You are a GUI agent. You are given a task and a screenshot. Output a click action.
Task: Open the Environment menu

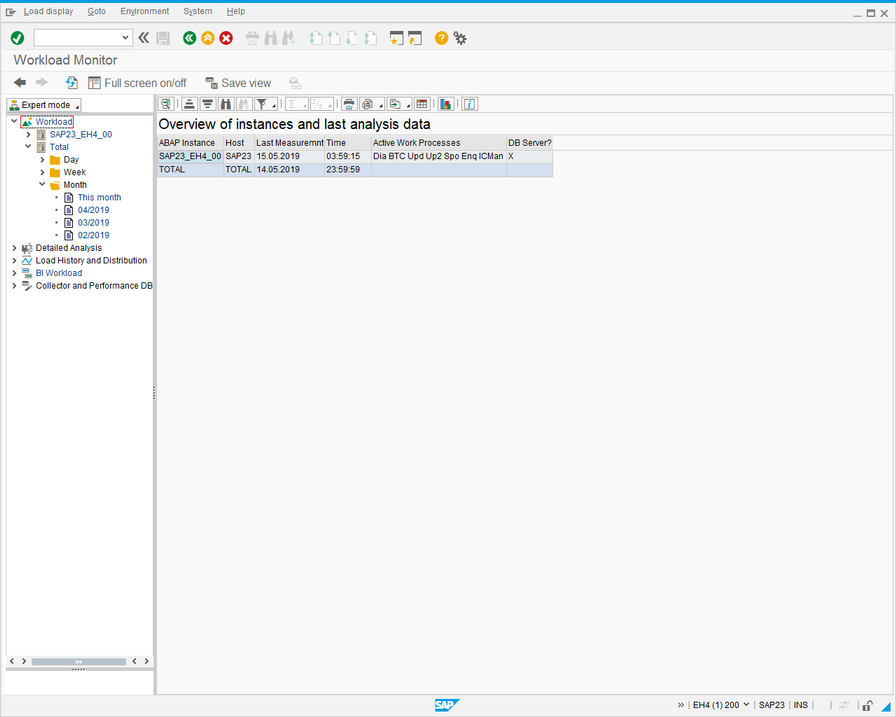pos(144,11)
